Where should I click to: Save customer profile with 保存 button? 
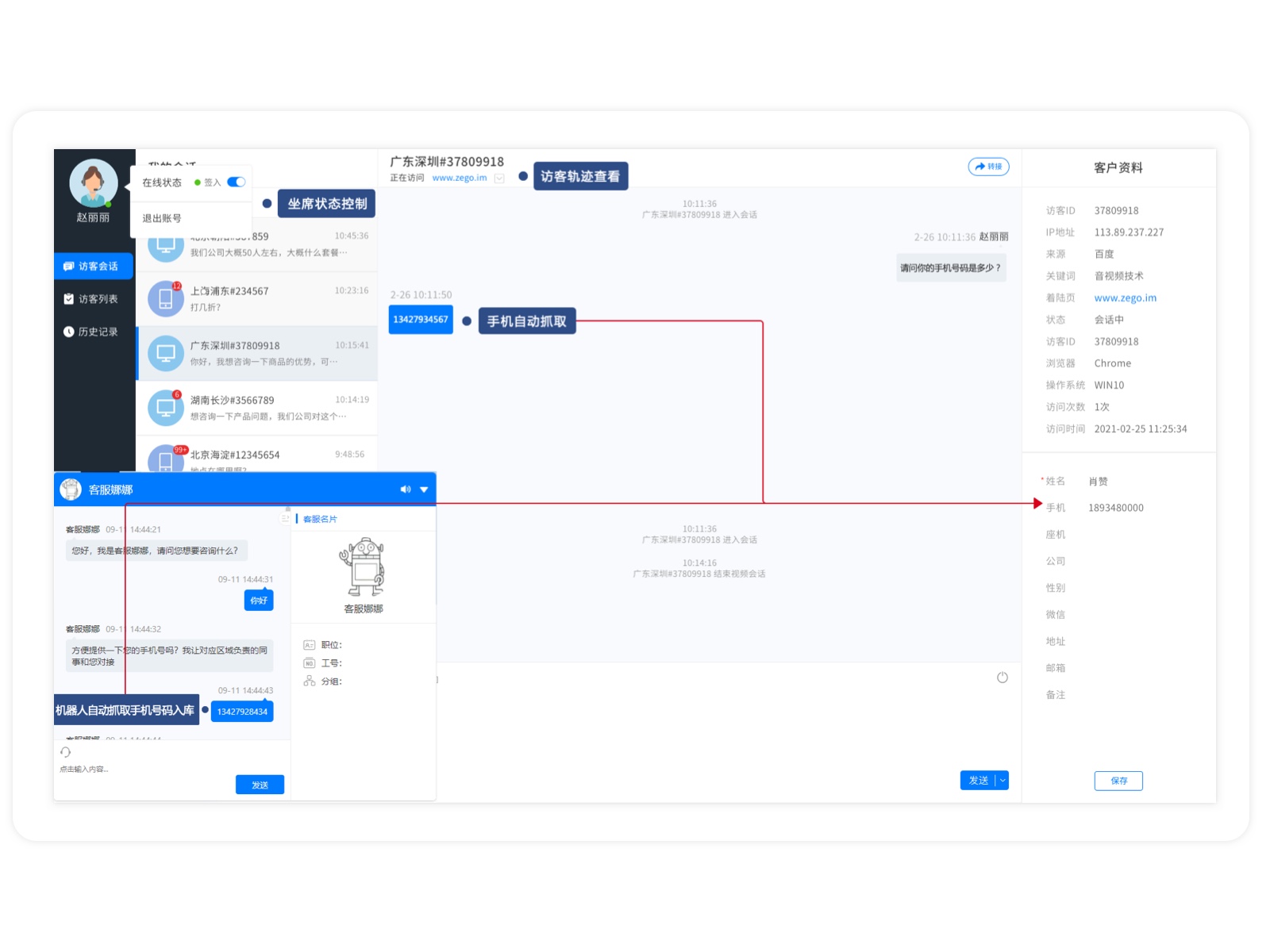(1118, 781)
